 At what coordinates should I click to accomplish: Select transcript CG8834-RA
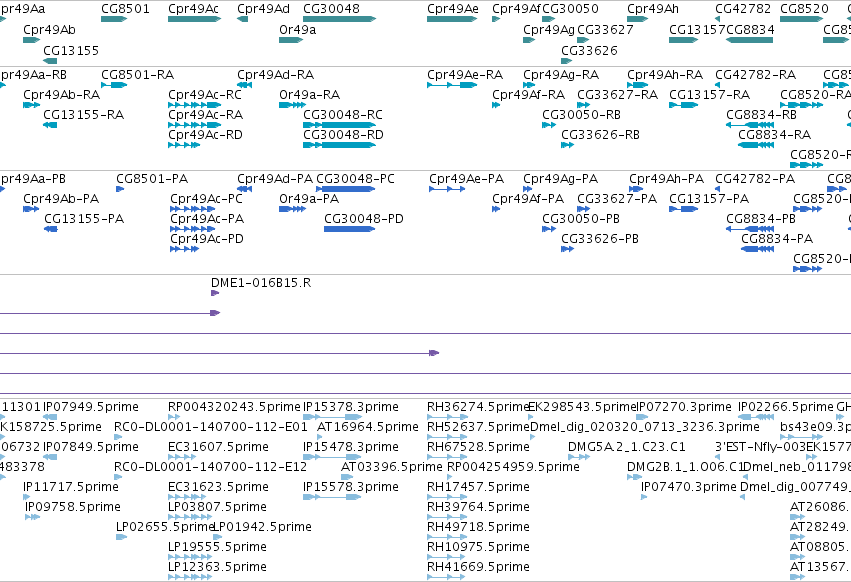(774, 135)
